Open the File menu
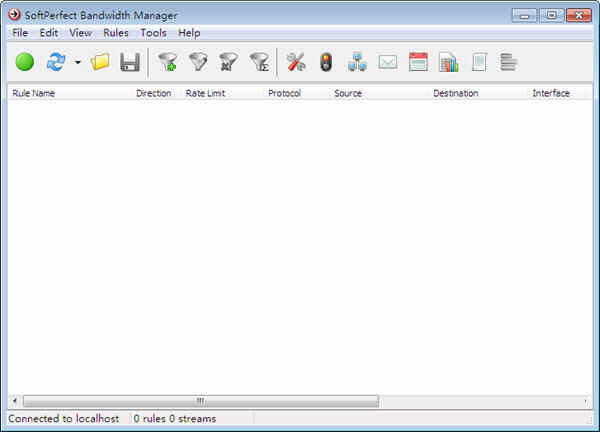The height and width of the screenshot is (432, 600). [20, 33]
